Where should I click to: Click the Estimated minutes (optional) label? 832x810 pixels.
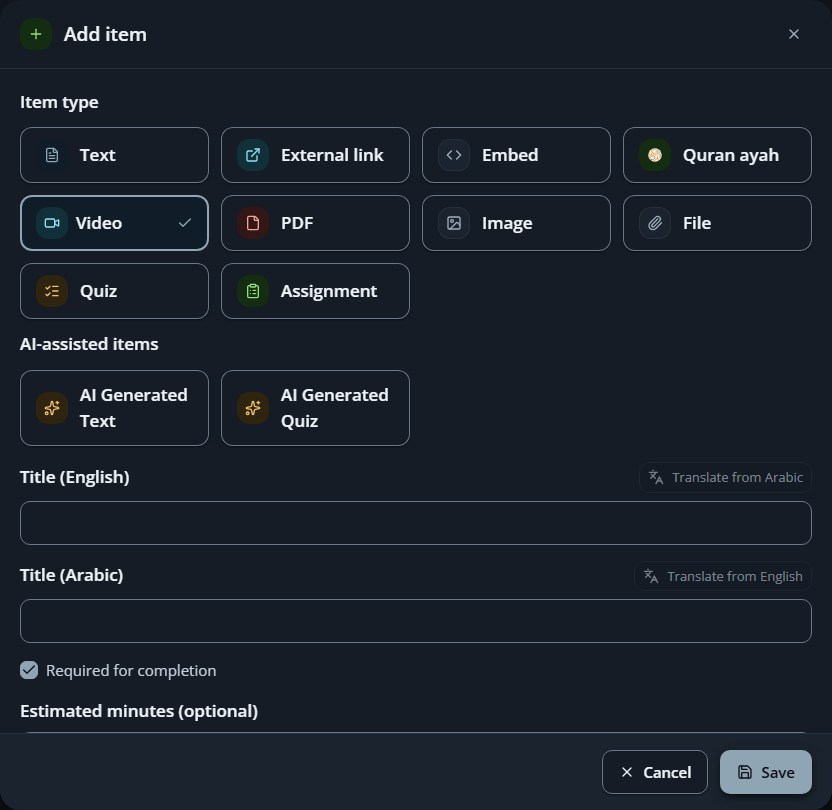coord(139,711)
